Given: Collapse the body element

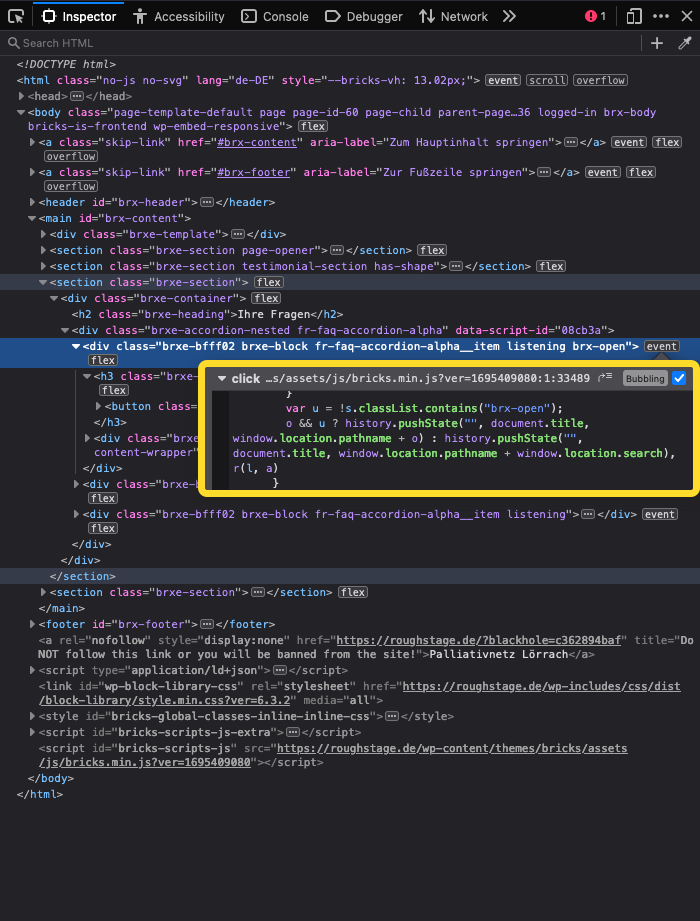Looking at the screenshot, I should tap(22, 112).
